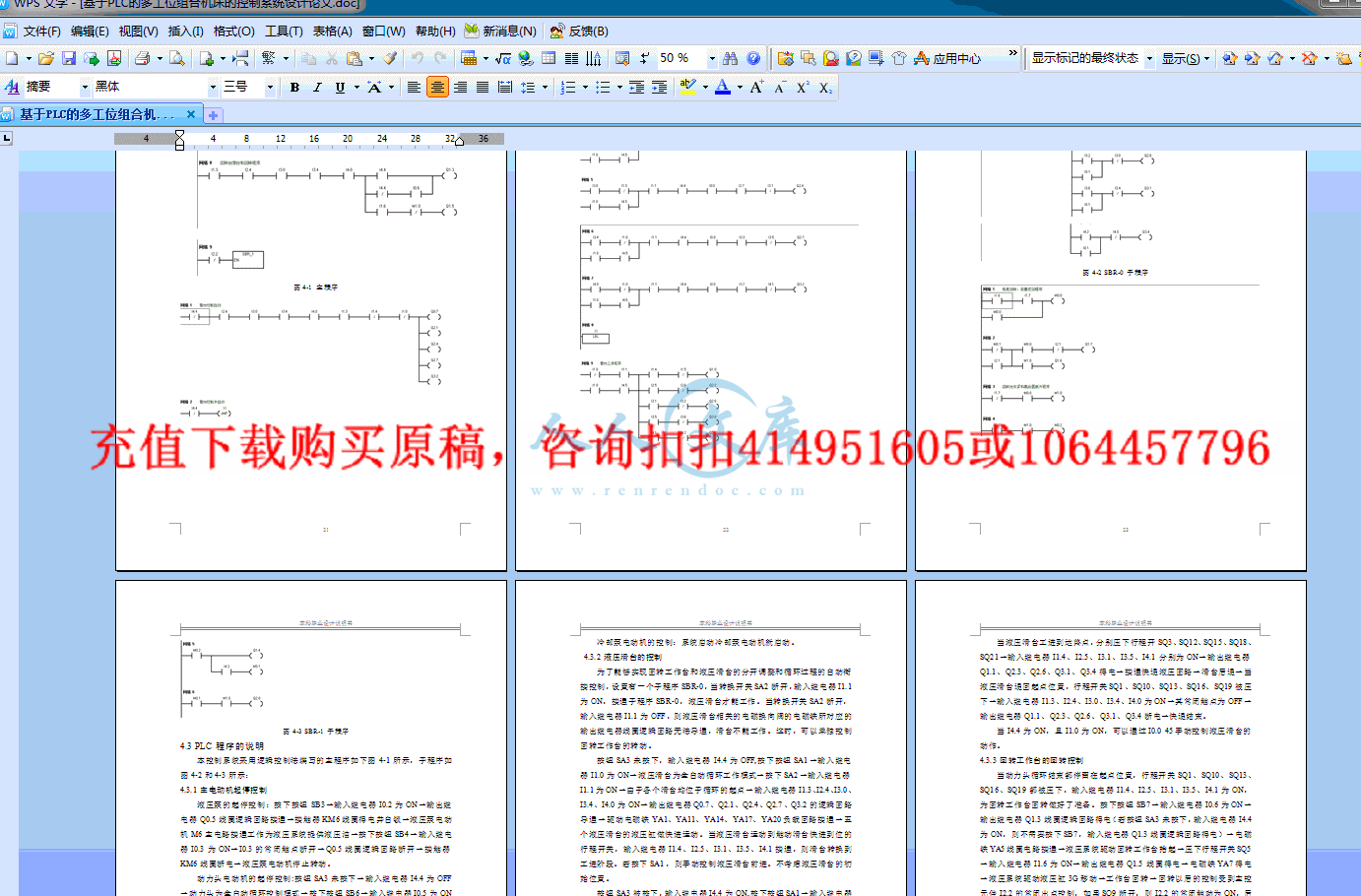This screenshot has height=896, width=1361.
Task: Toggle underline formatting
Action: pos(340,88)
